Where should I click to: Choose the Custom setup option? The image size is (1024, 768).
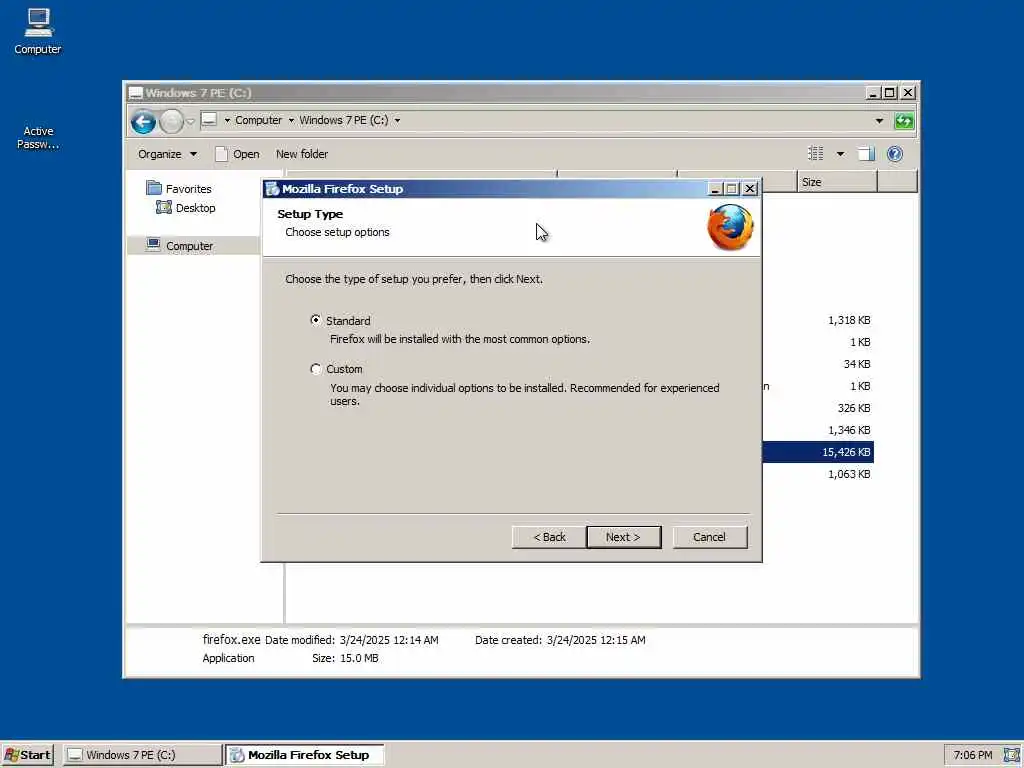click(316, 369)
